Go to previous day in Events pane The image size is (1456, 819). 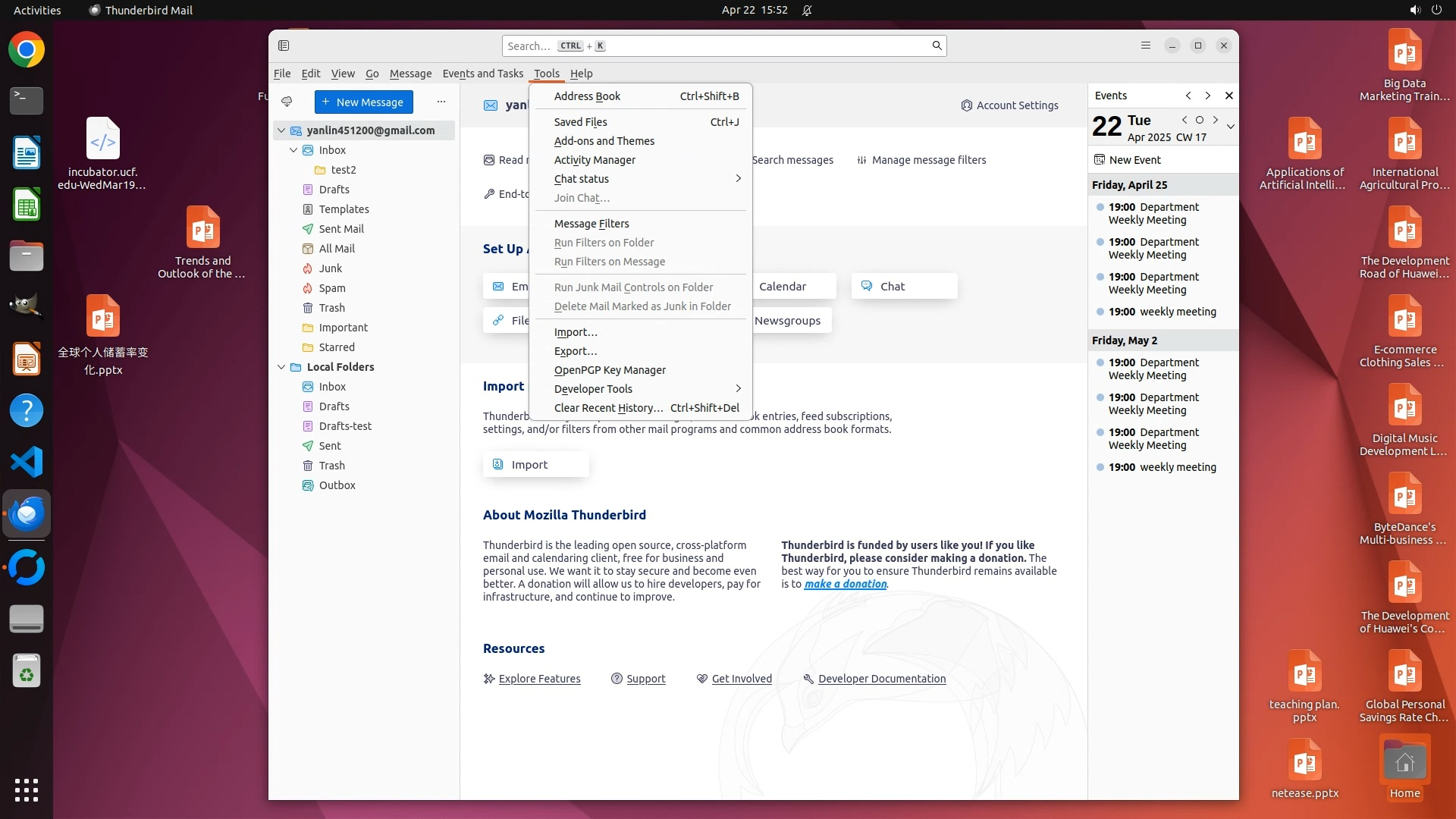[1185, 120]
